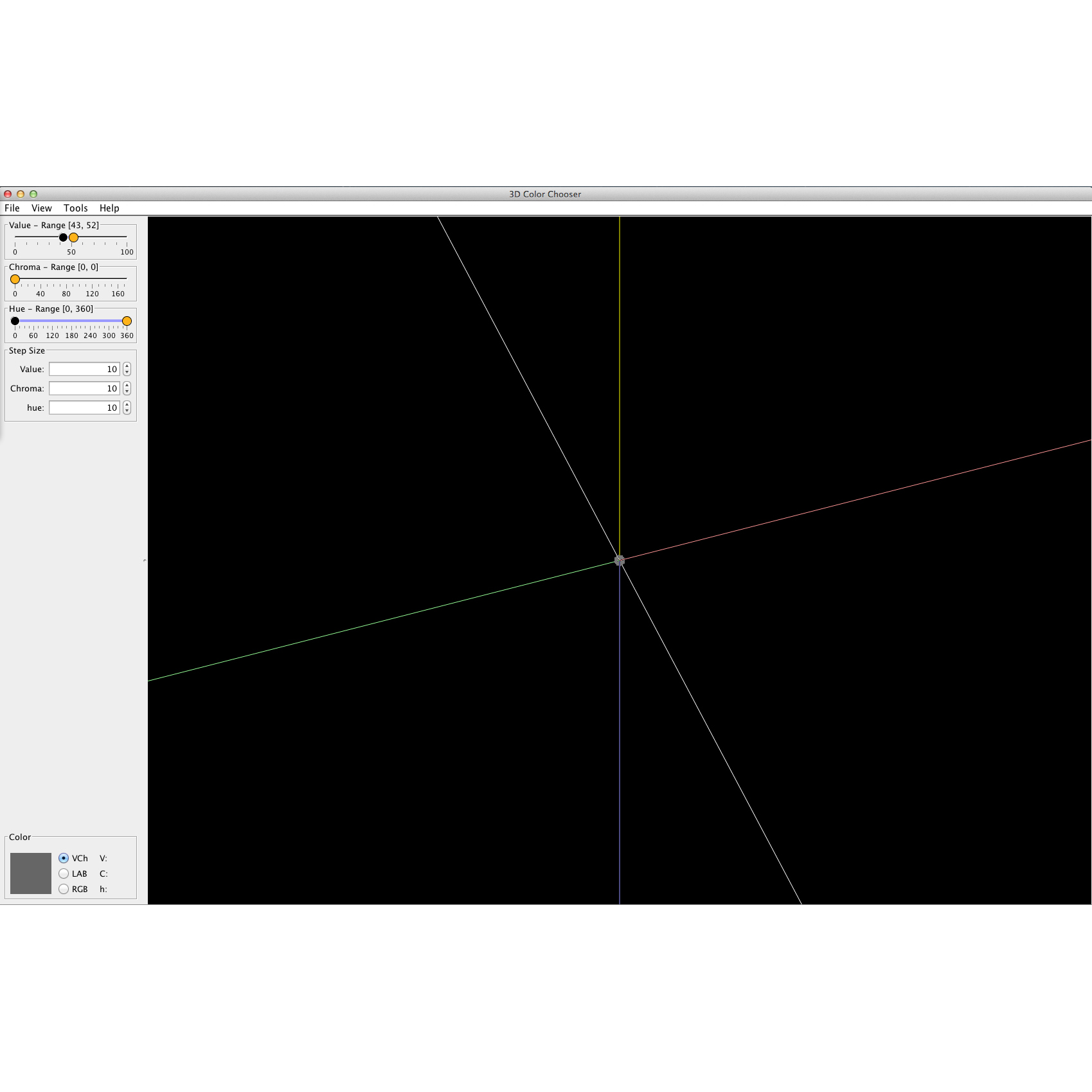Minimize the 3D Color Chooser window
This screenshot has width=1092, height=1092.
(21, 194)
